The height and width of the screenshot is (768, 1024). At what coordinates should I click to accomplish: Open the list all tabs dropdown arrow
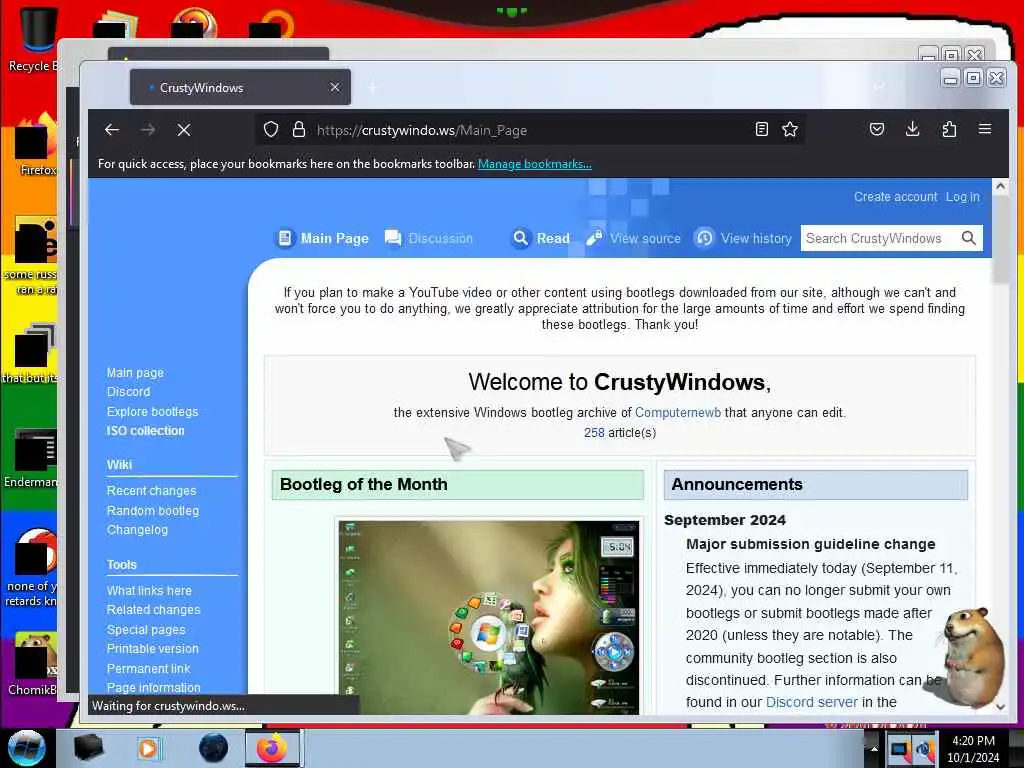click(x=880, y=87)
